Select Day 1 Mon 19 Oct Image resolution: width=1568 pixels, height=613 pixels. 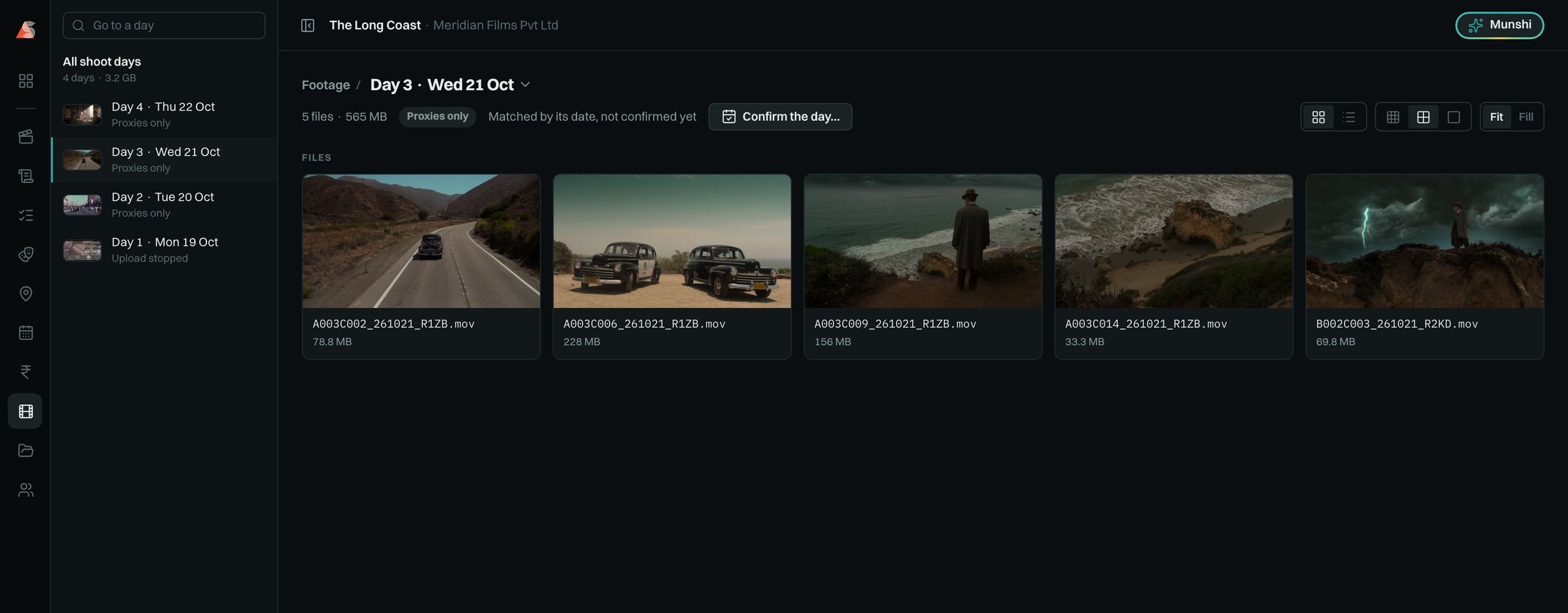165,250
